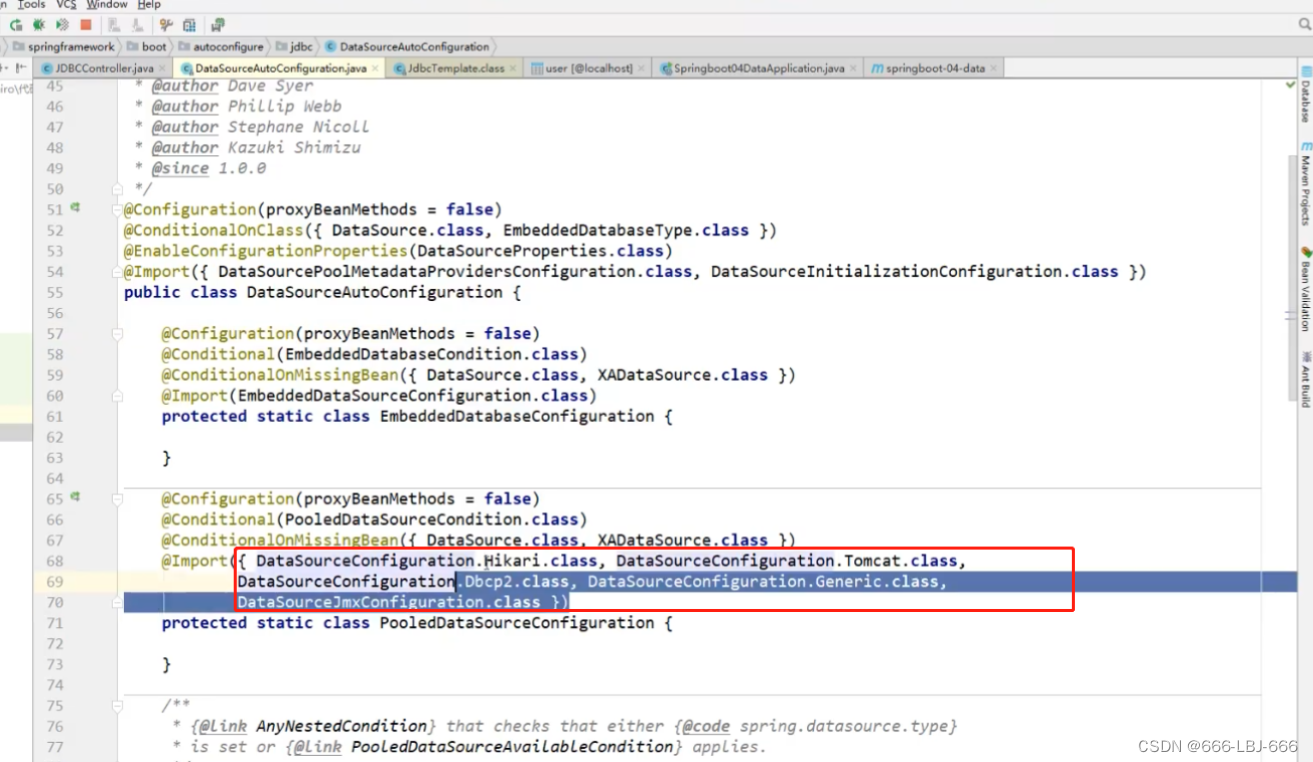Close the user [@localhost] tab

coord(642,68)
